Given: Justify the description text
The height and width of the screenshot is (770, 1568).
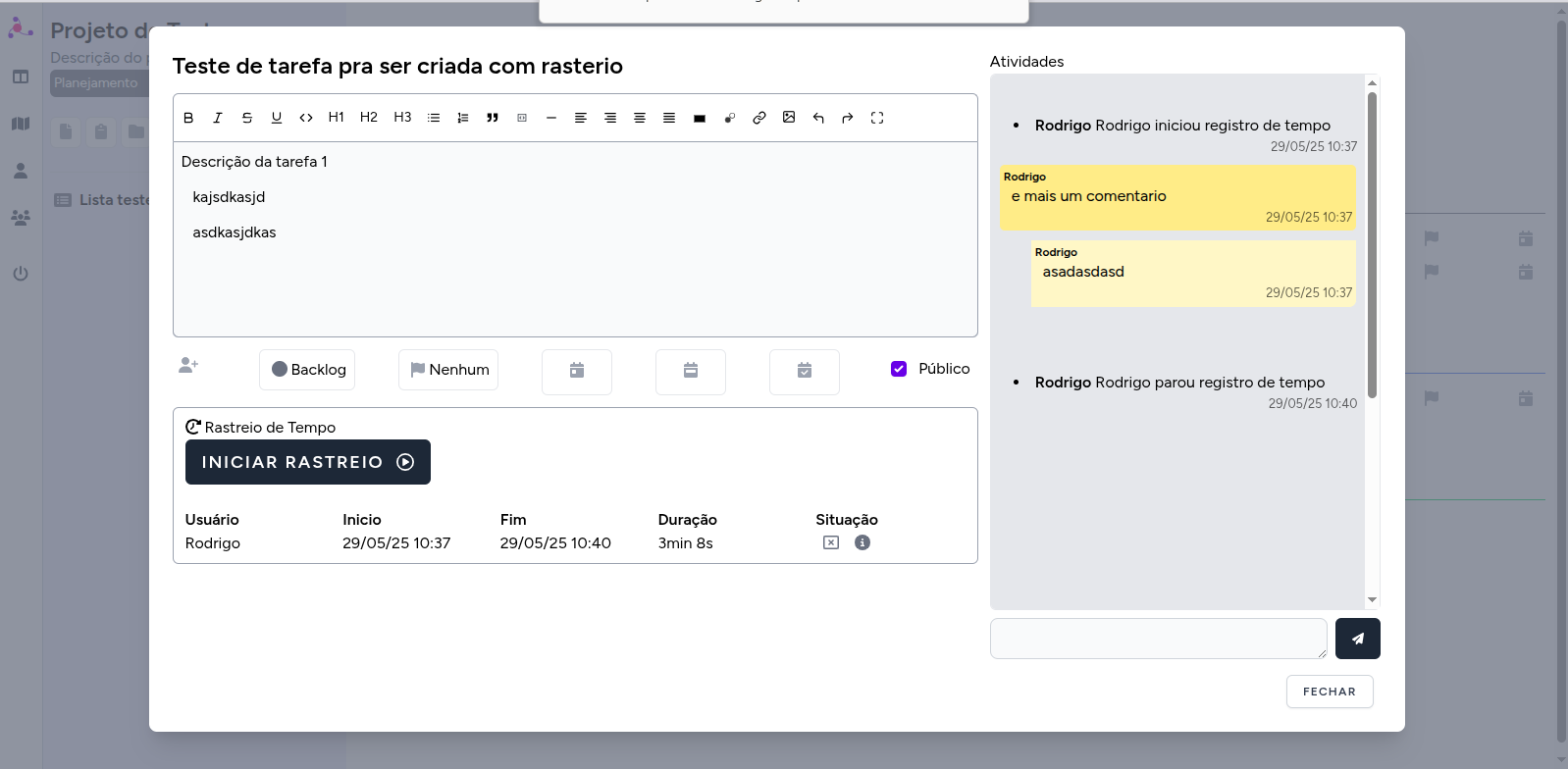Looking at the screenshot, I should (x=669, y=118).
